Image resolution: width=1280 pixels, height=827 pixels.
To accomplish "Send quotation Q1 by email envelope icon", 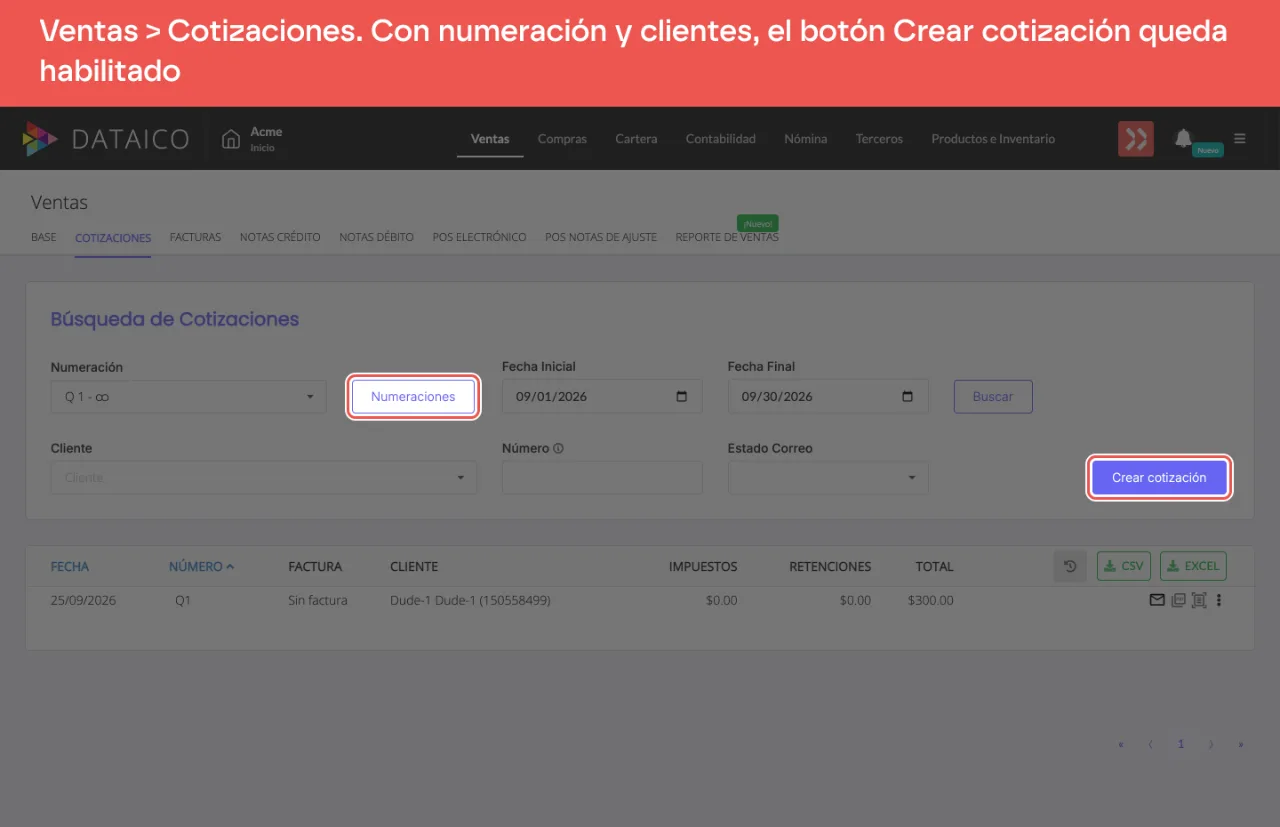I will click(1157, 600).
